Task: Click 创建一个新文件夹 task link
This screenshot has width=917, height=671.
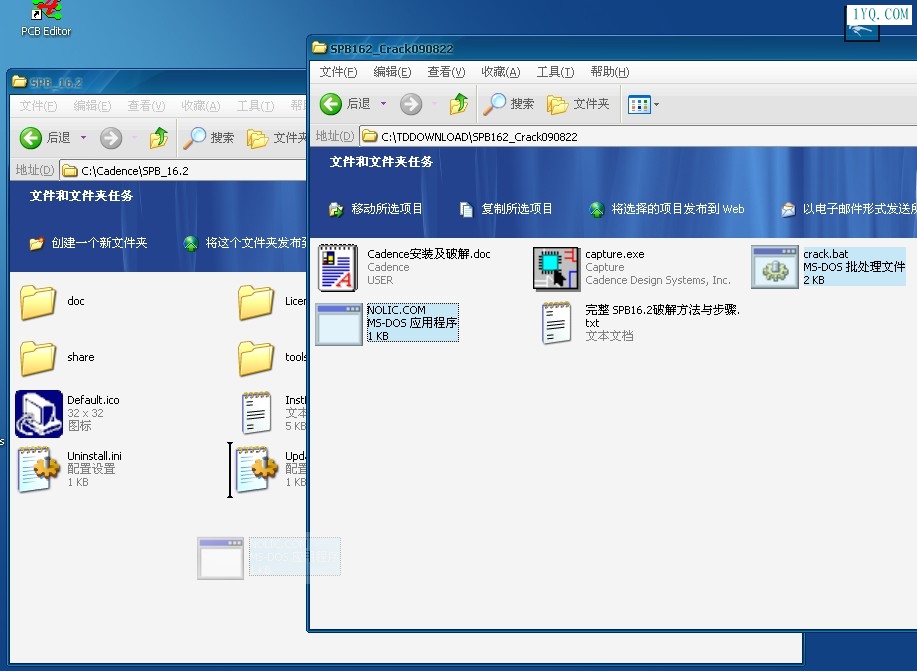Action: [88, 243]
